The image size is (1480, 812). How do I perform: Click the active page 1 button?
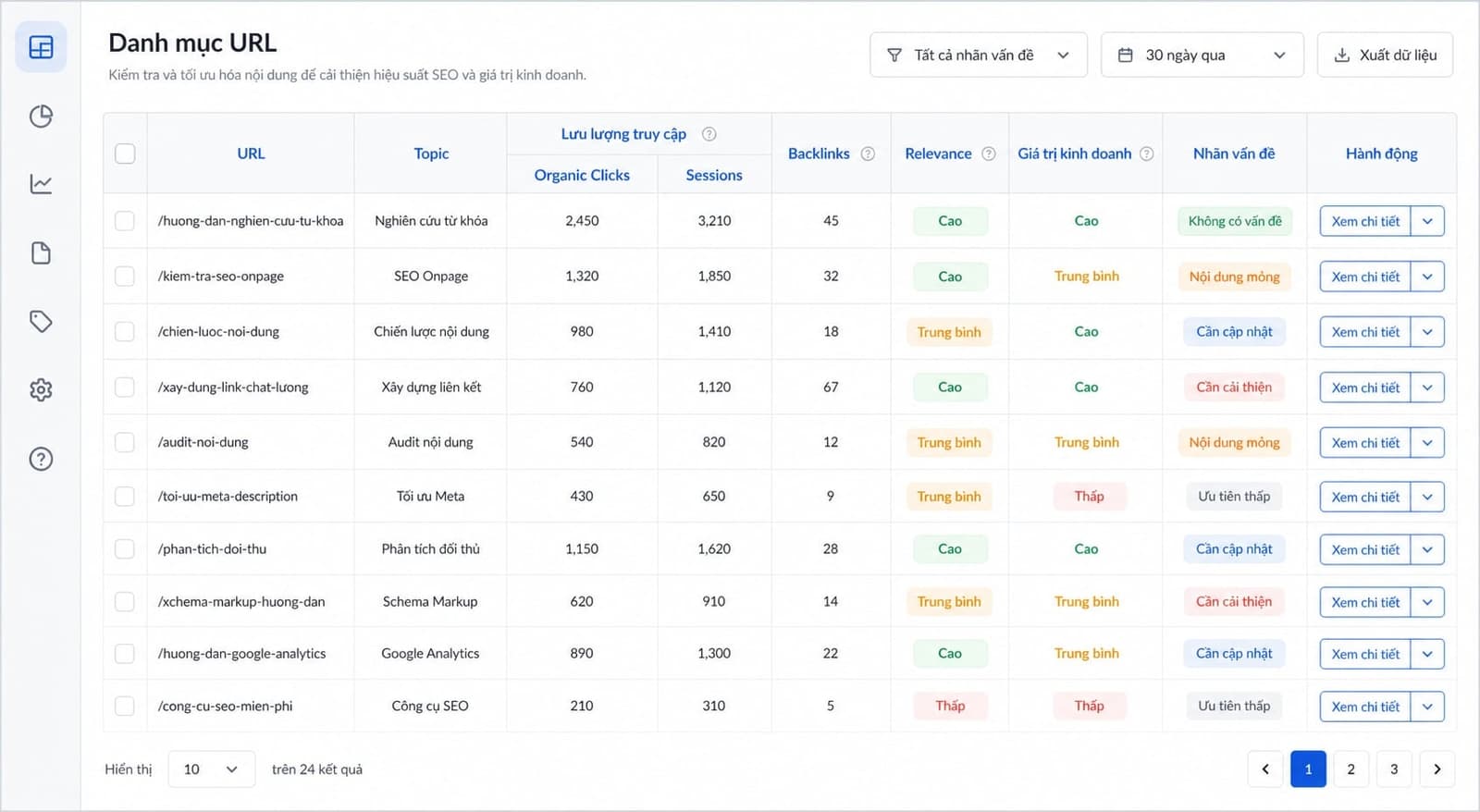point(1308,769)
